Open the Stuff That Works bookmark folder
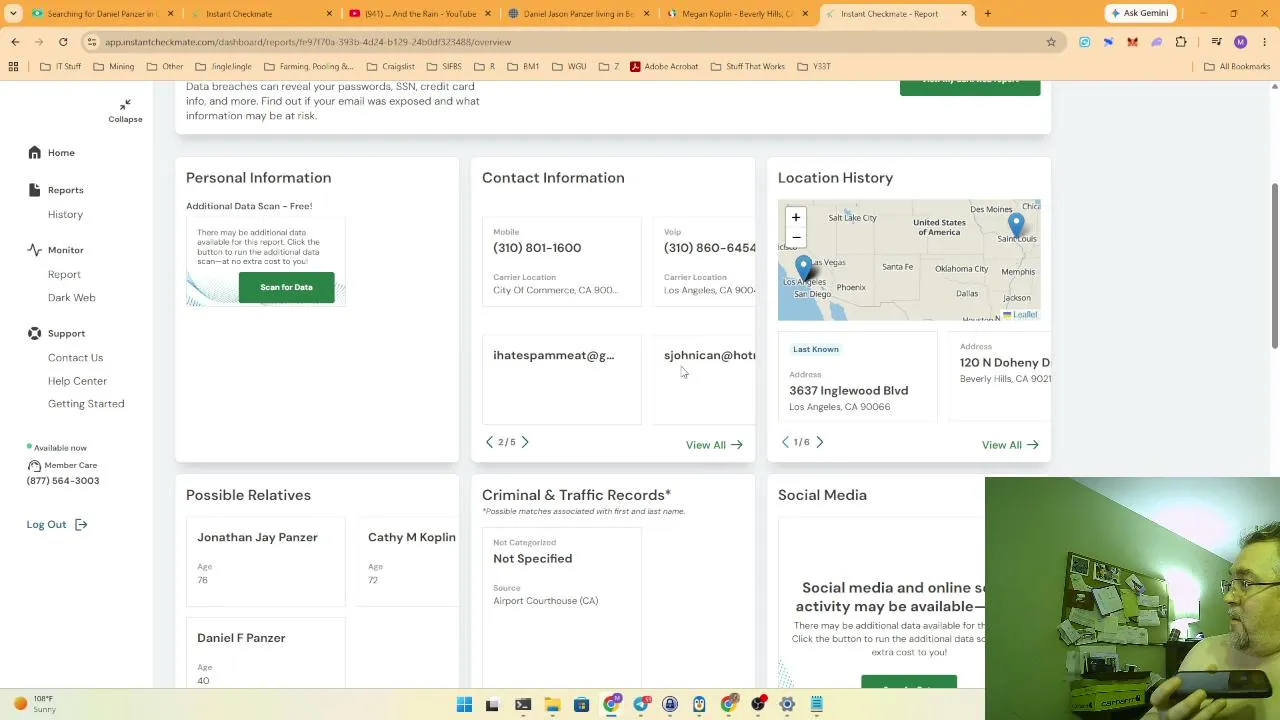Image resolution: width=1280 pixels, height=720 pixels. (748, 67)
